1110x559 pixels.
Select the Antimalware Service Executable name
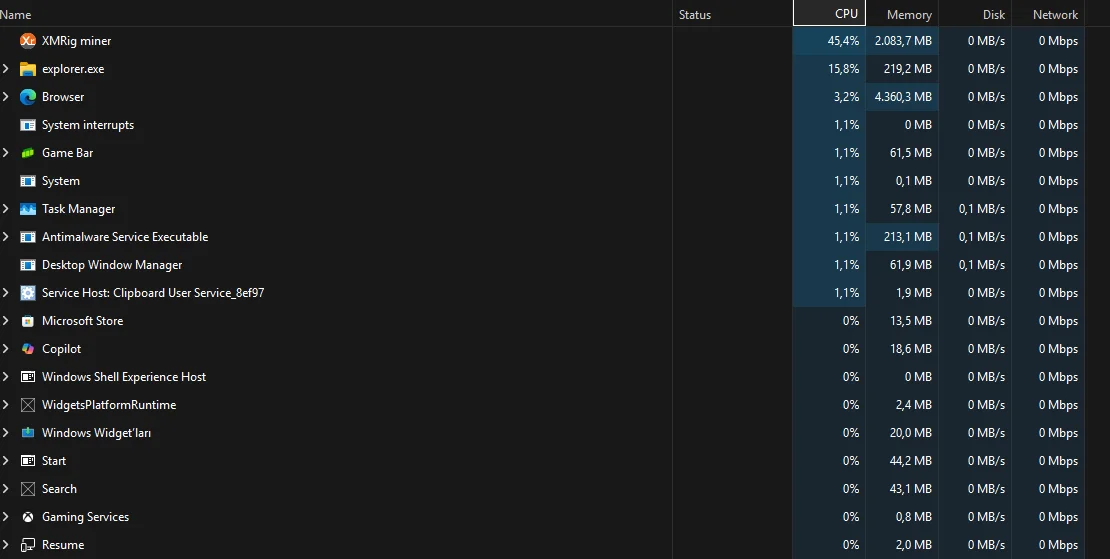pyautogui.click(x=125, y=237)
